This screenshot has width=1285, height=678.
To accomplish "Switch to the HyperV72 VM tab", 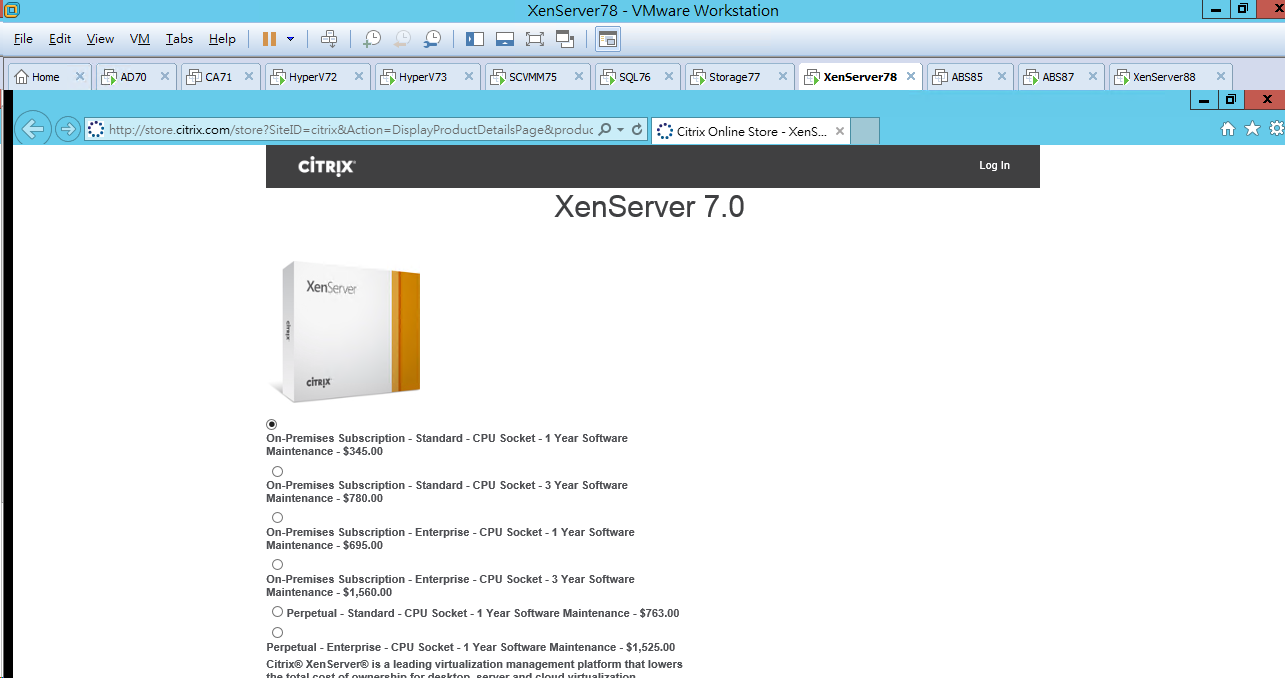I will coord(318,77).
